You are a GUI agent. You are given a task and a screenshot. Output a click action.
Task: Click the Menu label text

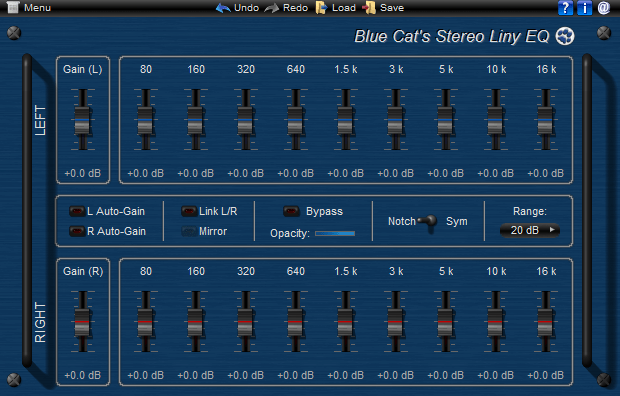point(37,8)
